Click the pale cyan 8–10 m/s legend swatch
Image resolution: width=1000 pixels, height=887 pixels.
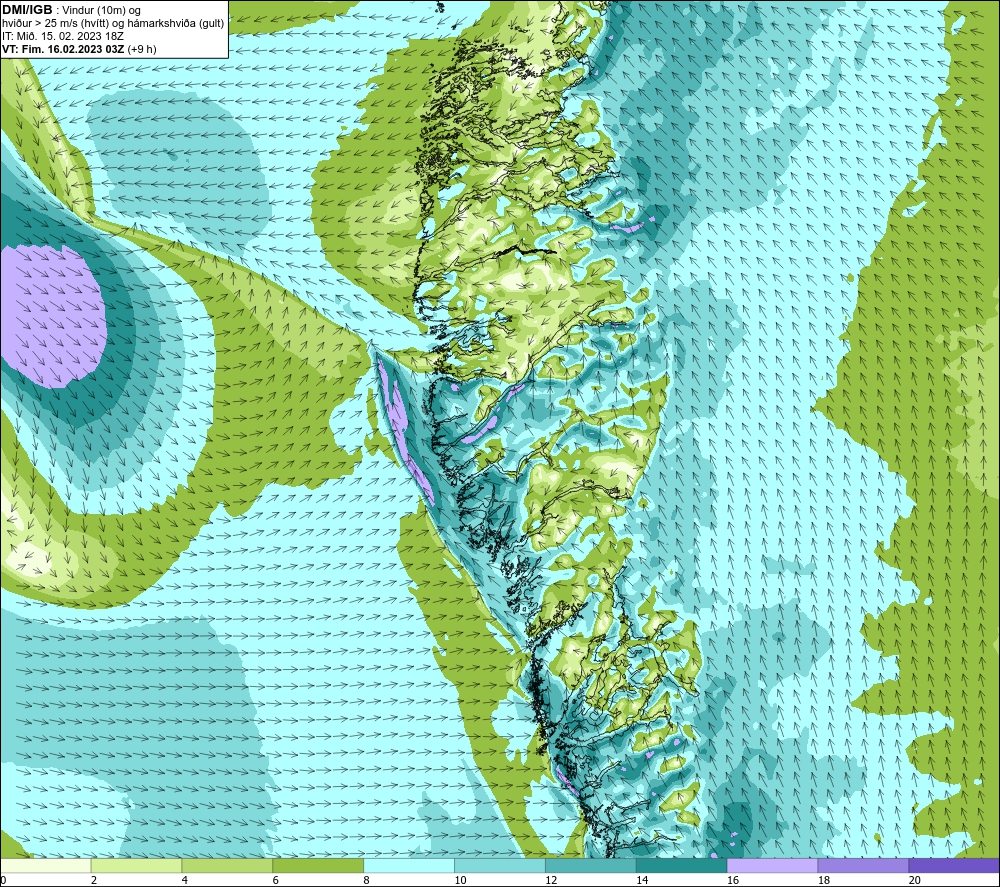(x=409, y=865)
